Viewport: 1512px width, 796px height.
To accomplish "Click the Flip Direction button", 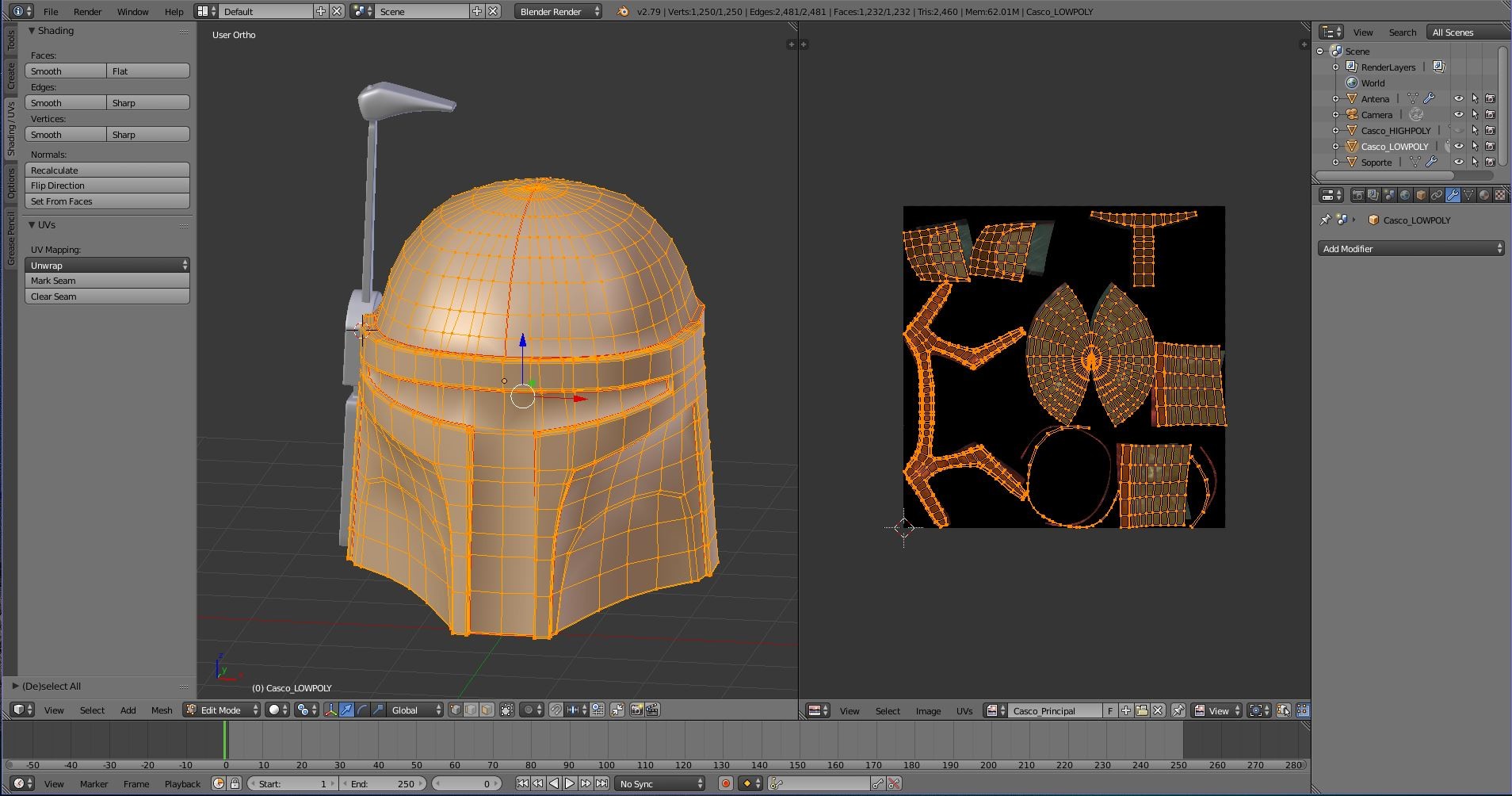I will [x=107, y=186].
